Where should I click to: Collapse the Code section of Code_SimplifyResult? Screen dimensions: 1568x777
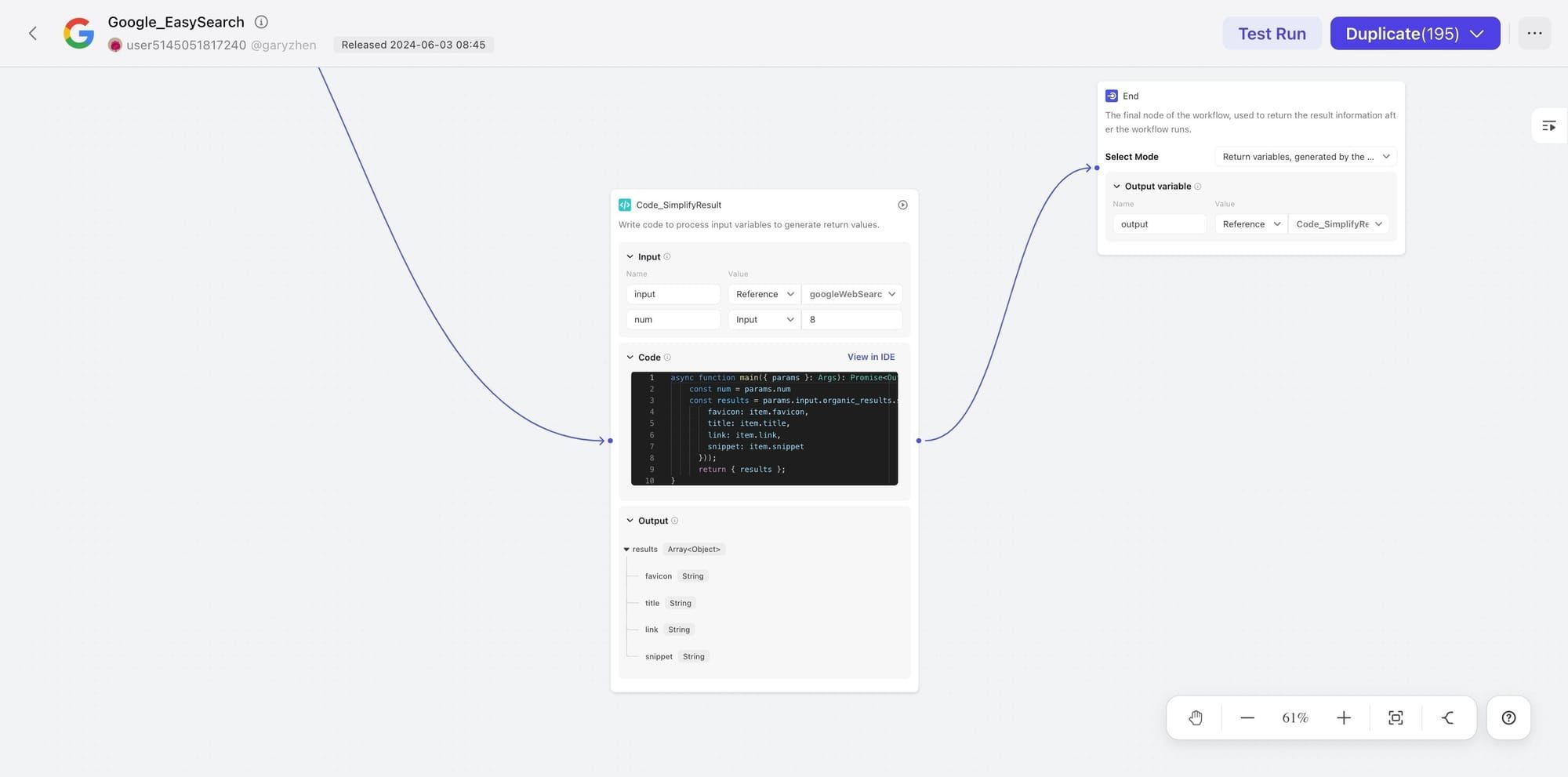[630, 357]
